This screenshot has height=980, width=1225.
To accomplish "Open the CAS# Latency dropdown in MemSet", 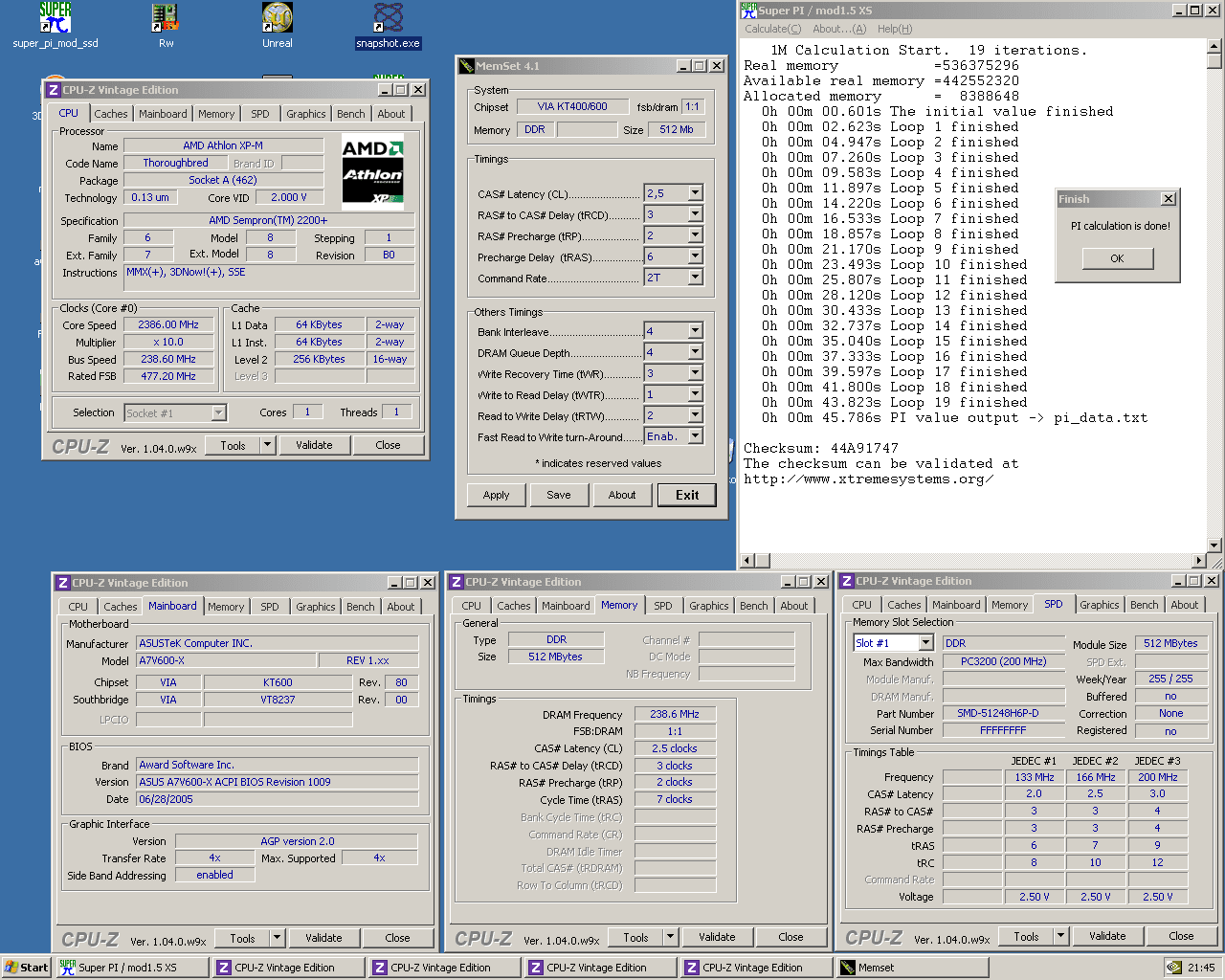I will click(696, 193).
